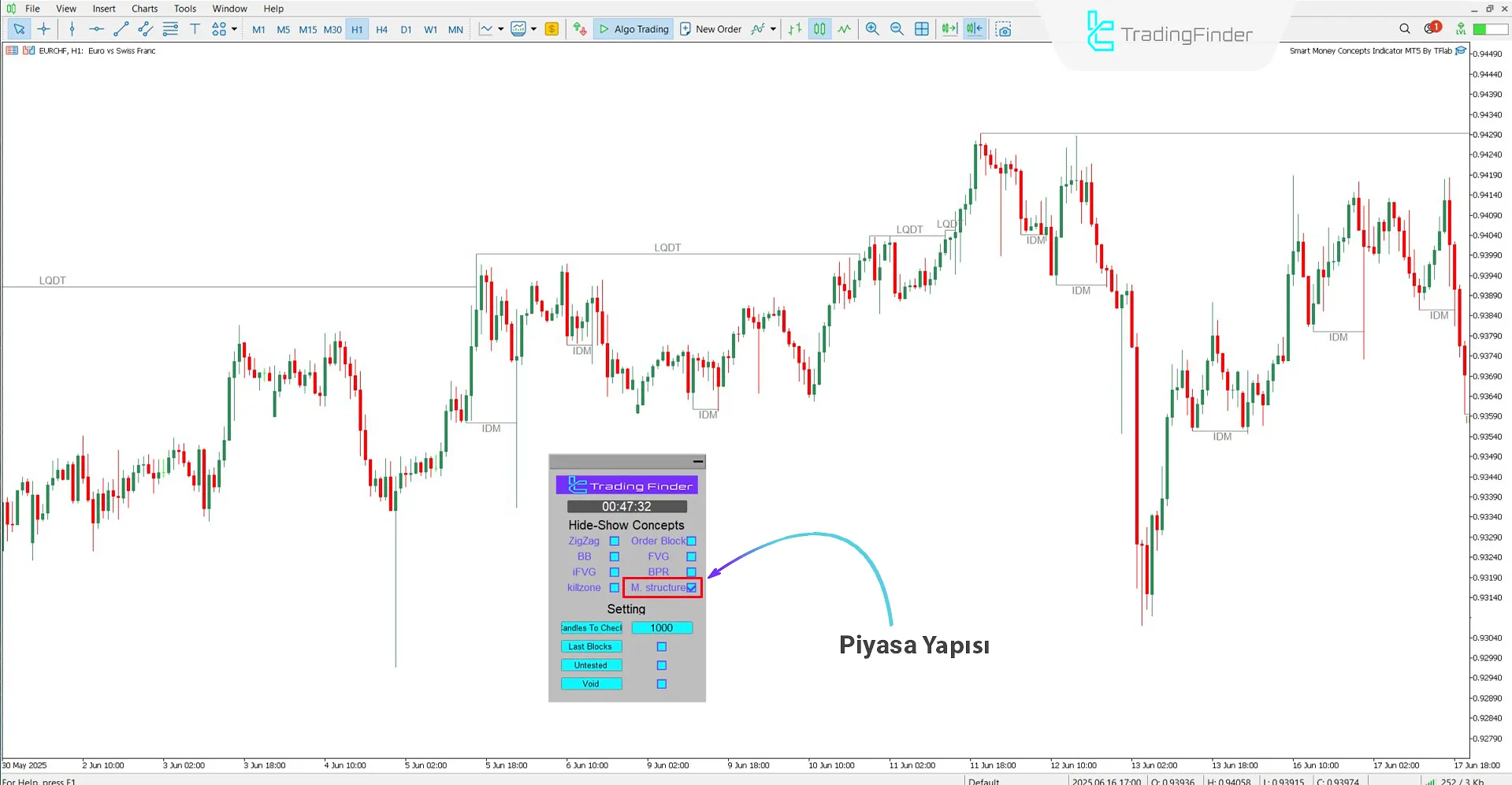Open the Help menu
Image resolution: width=1512 pixels, height=785 pixels.
[x=273, y=9]
